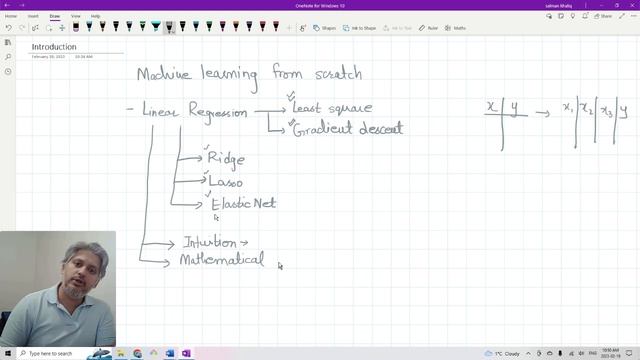The height and width of the screenshot is (360, 640).
Task: Show the Ruler on the canvas
Action: pos(428,28)
